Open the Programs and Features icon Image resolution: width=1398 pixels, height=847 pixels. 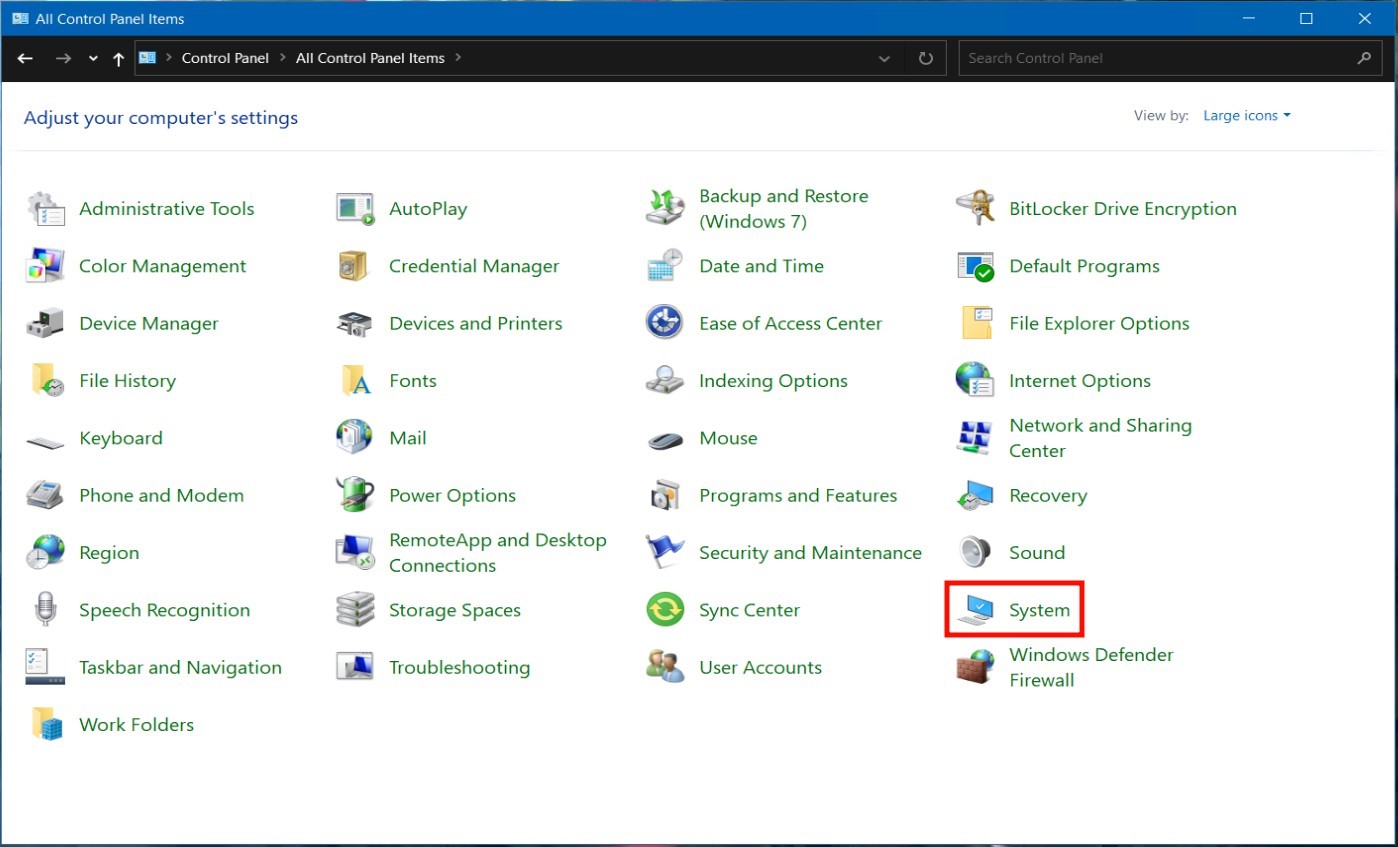point(665,495)
